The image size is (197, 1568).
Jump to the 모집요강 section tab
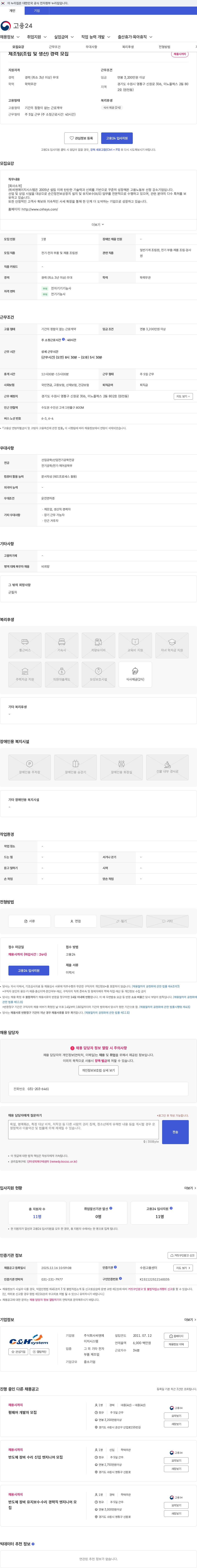18,47
